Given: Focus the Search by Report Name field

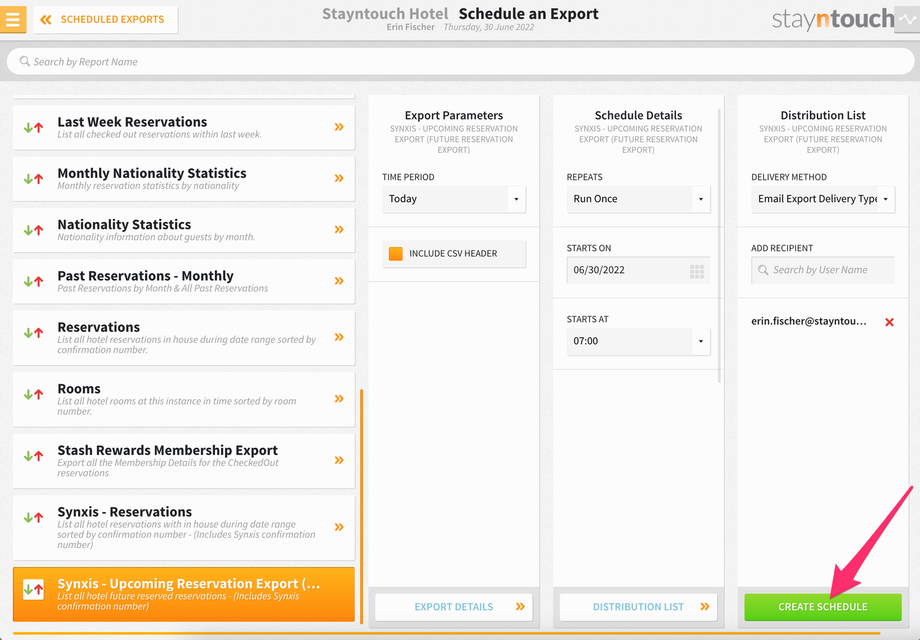Looking at the screenshot, I should click(460, 62).
